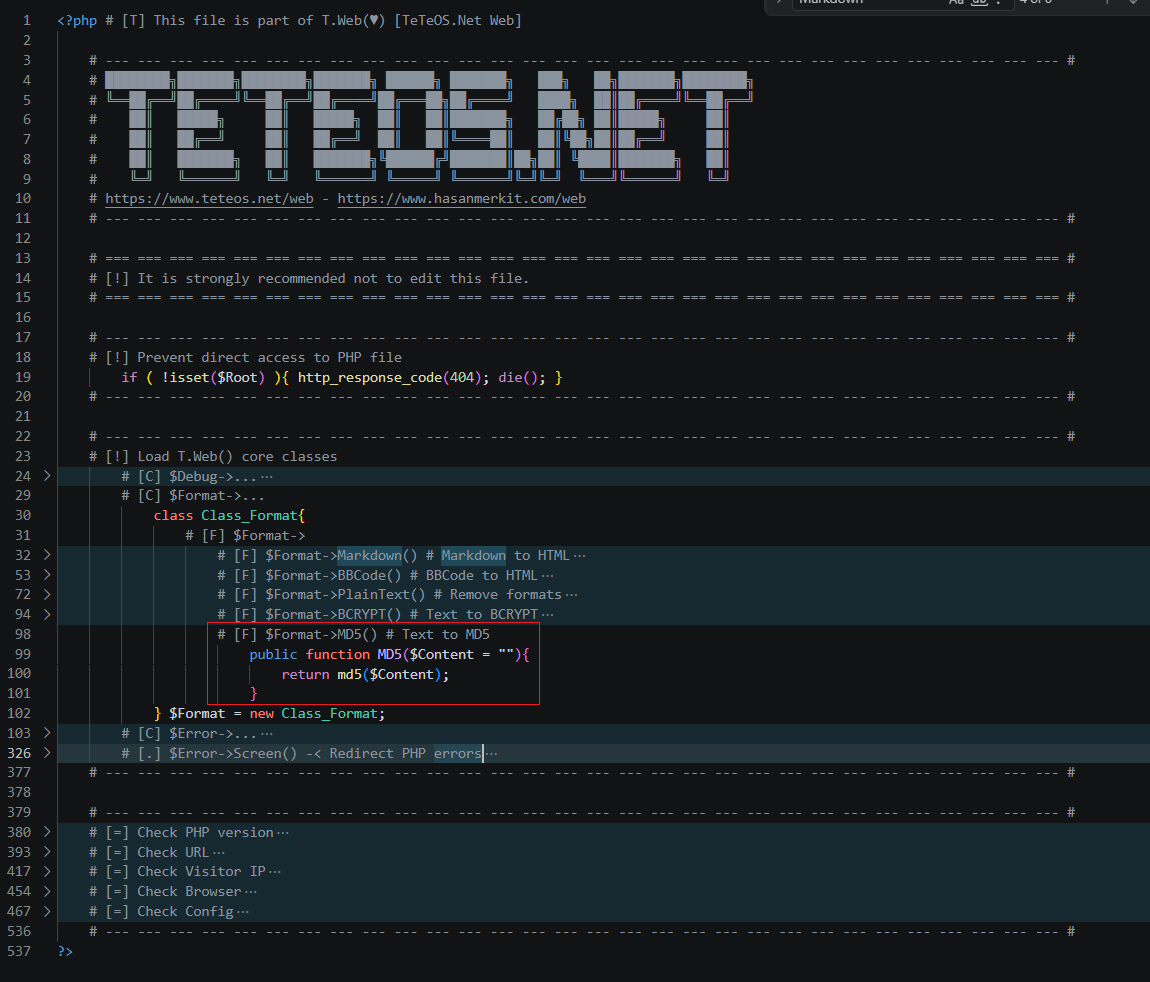The image size is (1150, 982).
Task: Expand folded Check Browser section
Action: click(x=47, y=891)
